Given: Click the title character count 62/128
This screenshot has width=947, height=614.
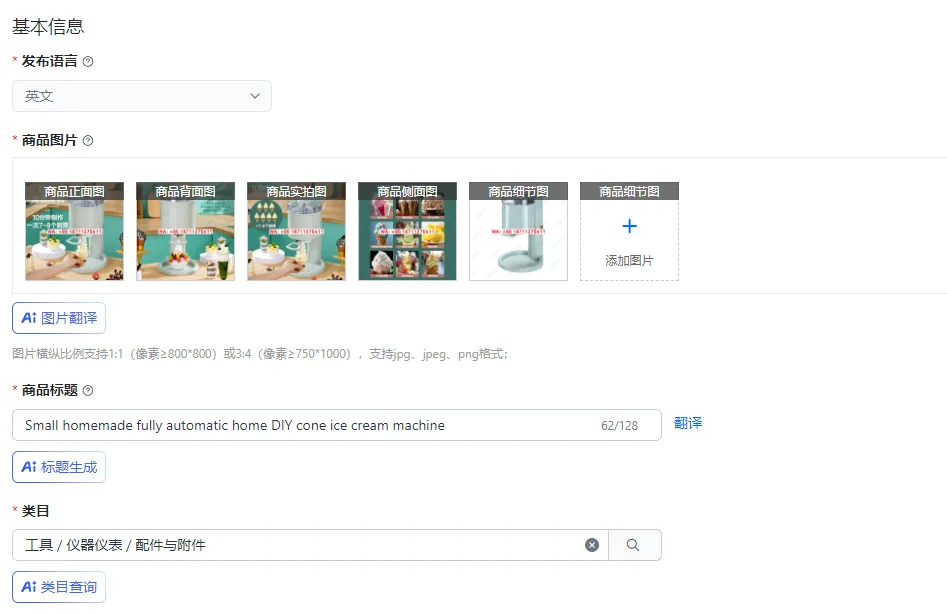Looking at the screenshot, I should coord(619,426).
